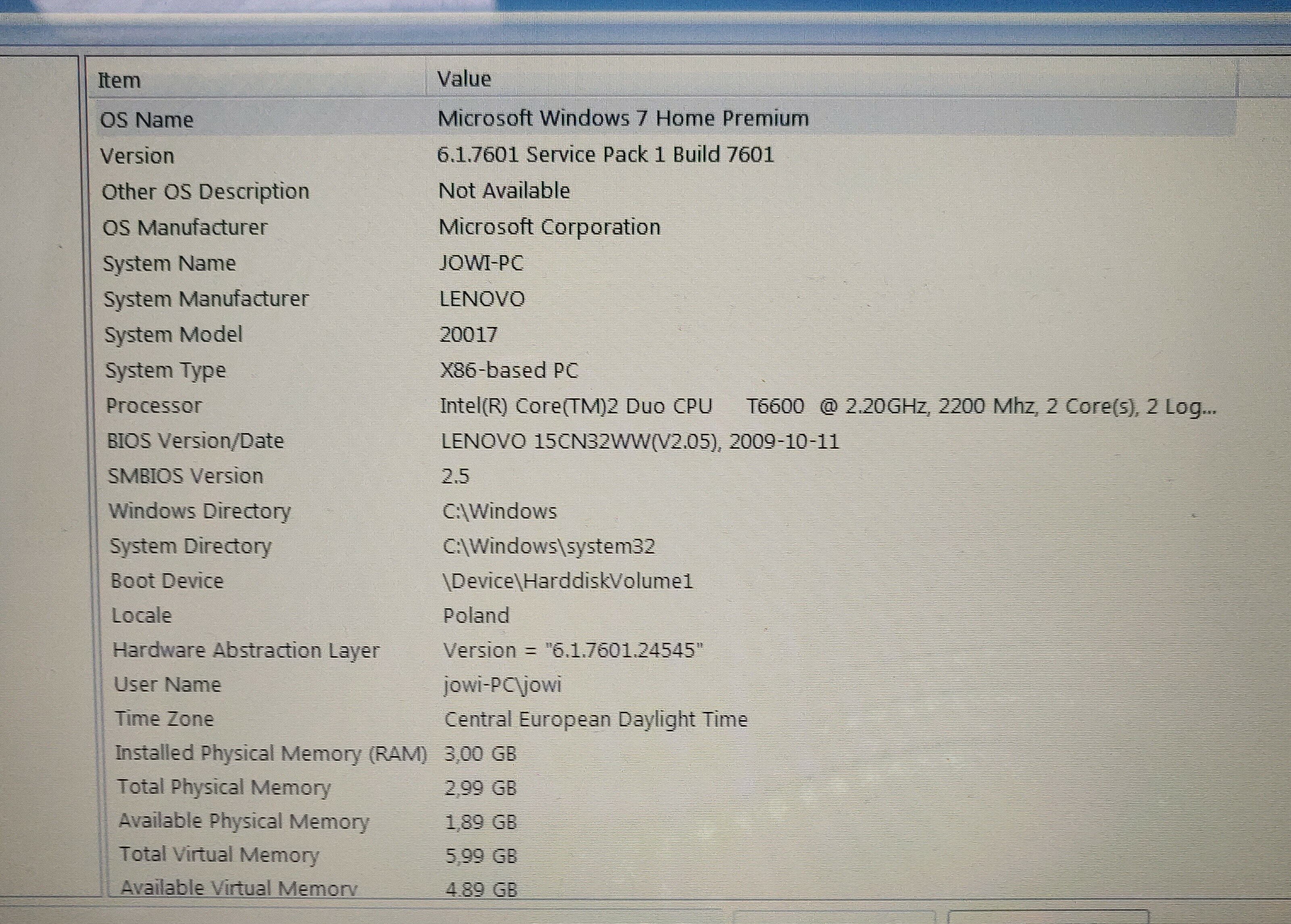Select the '4,89 GB' value

pyautogui.click(x=482, y=889)
